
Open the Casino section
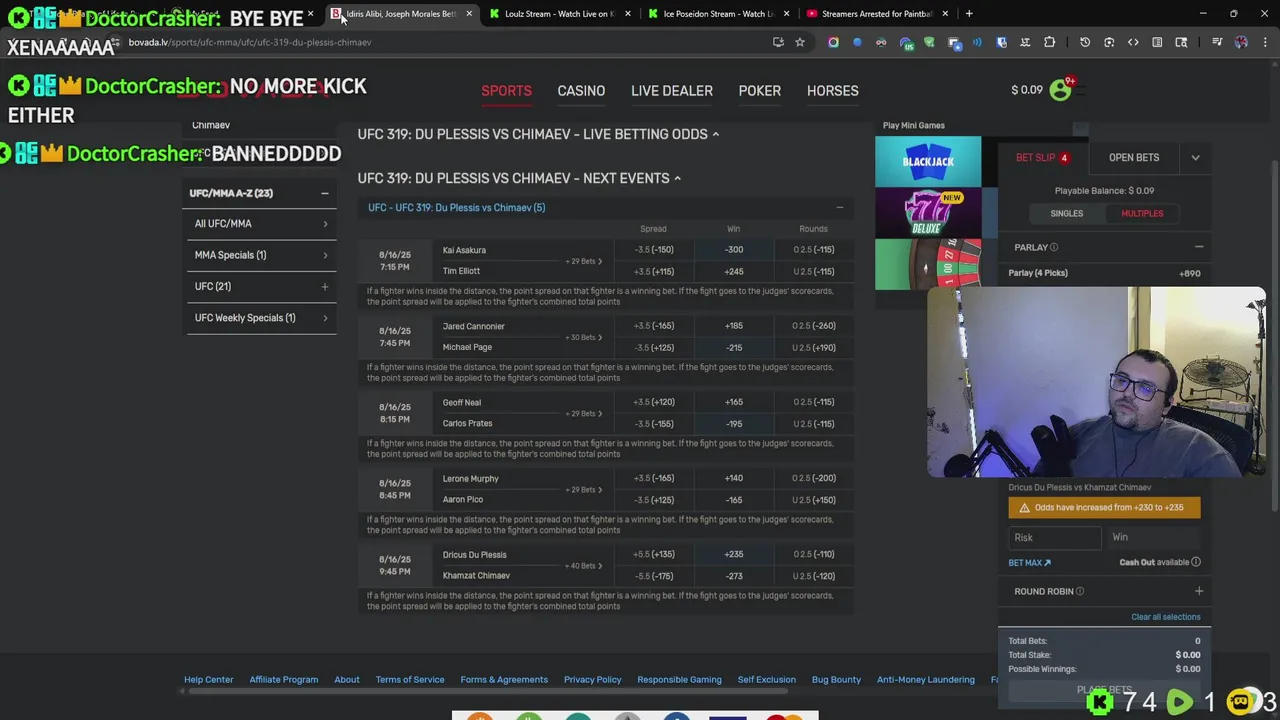(x=581, y=91)
